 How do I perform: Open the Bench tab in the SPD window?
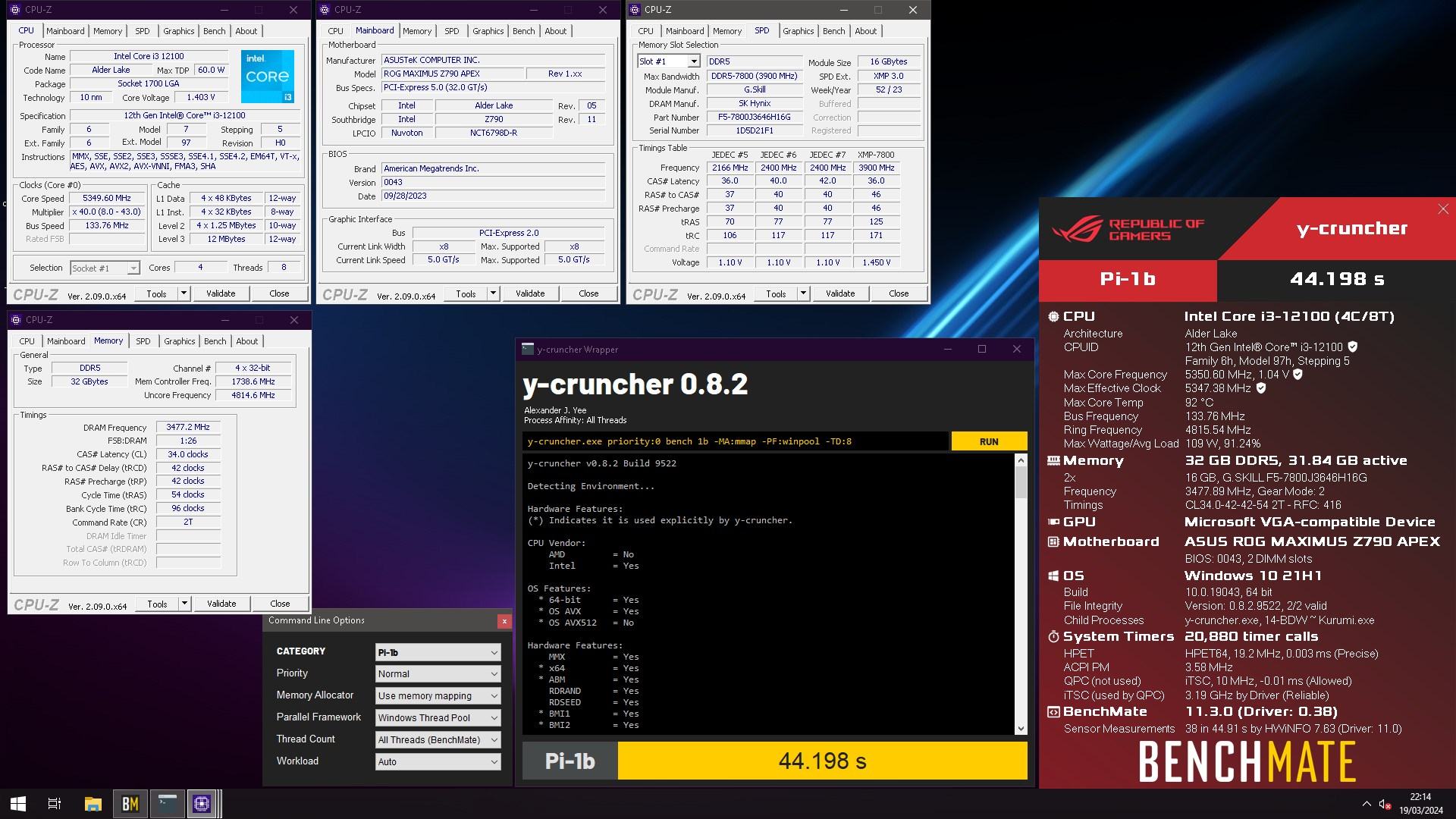[833, 31]
